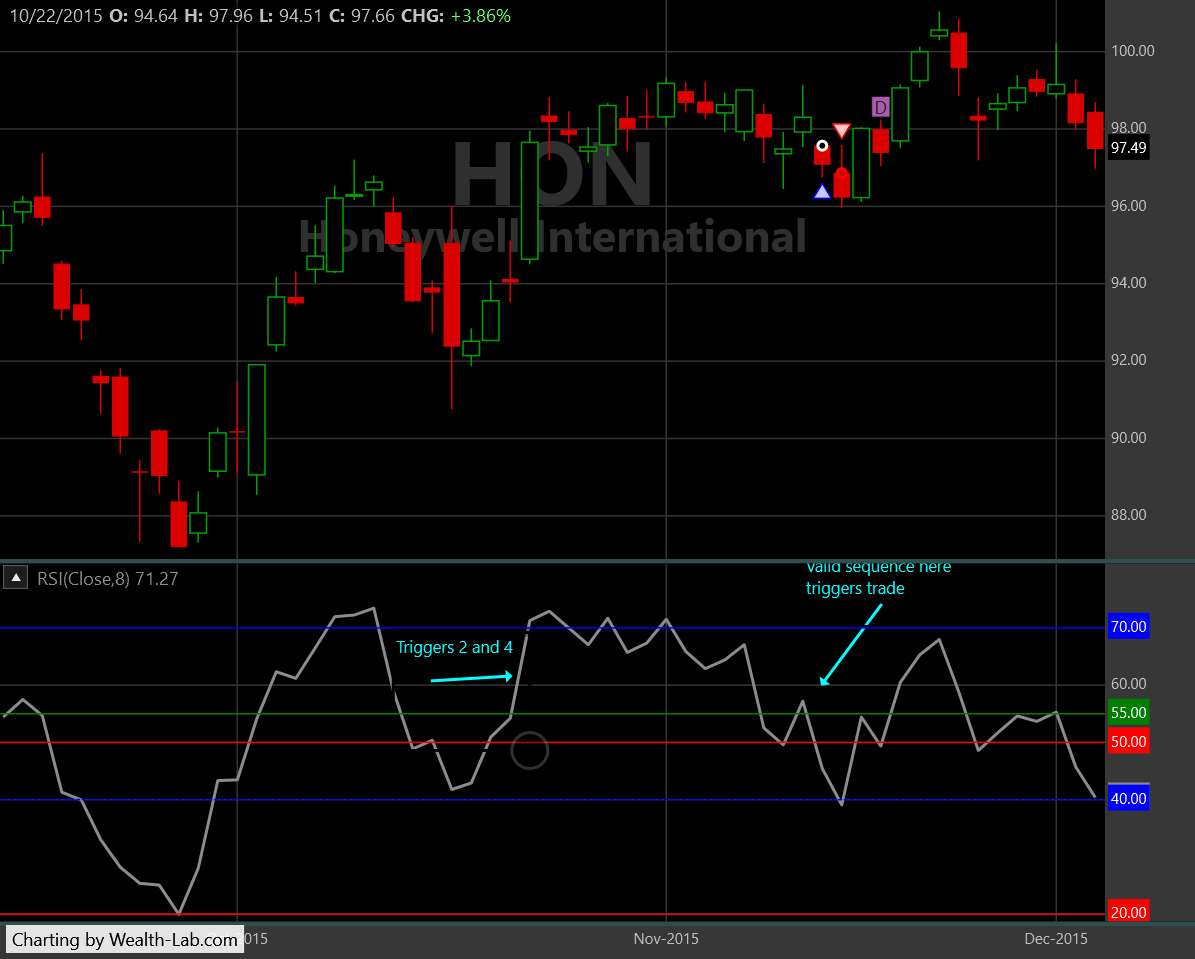The image size is (1195, 959).
Task: Click the 60.00 RSI axis label
Action: point(1129,684)
